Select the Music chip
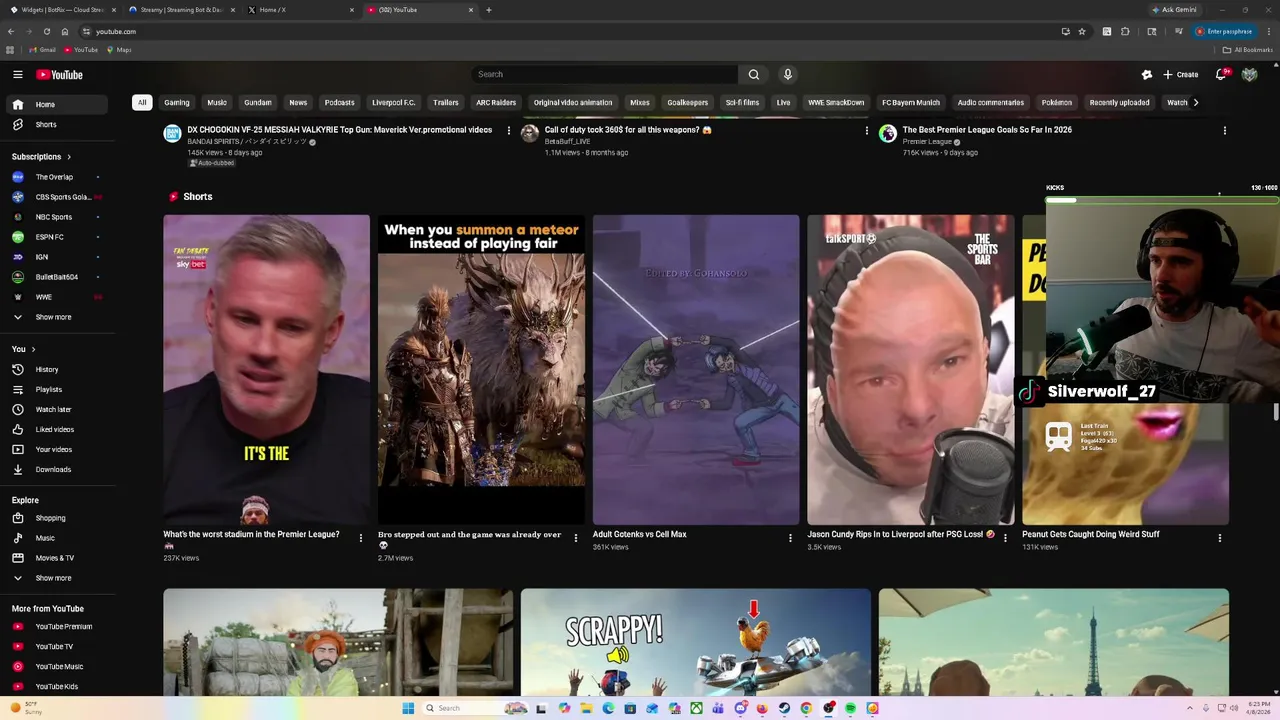Screen dimensions: 1280x720 217,102
